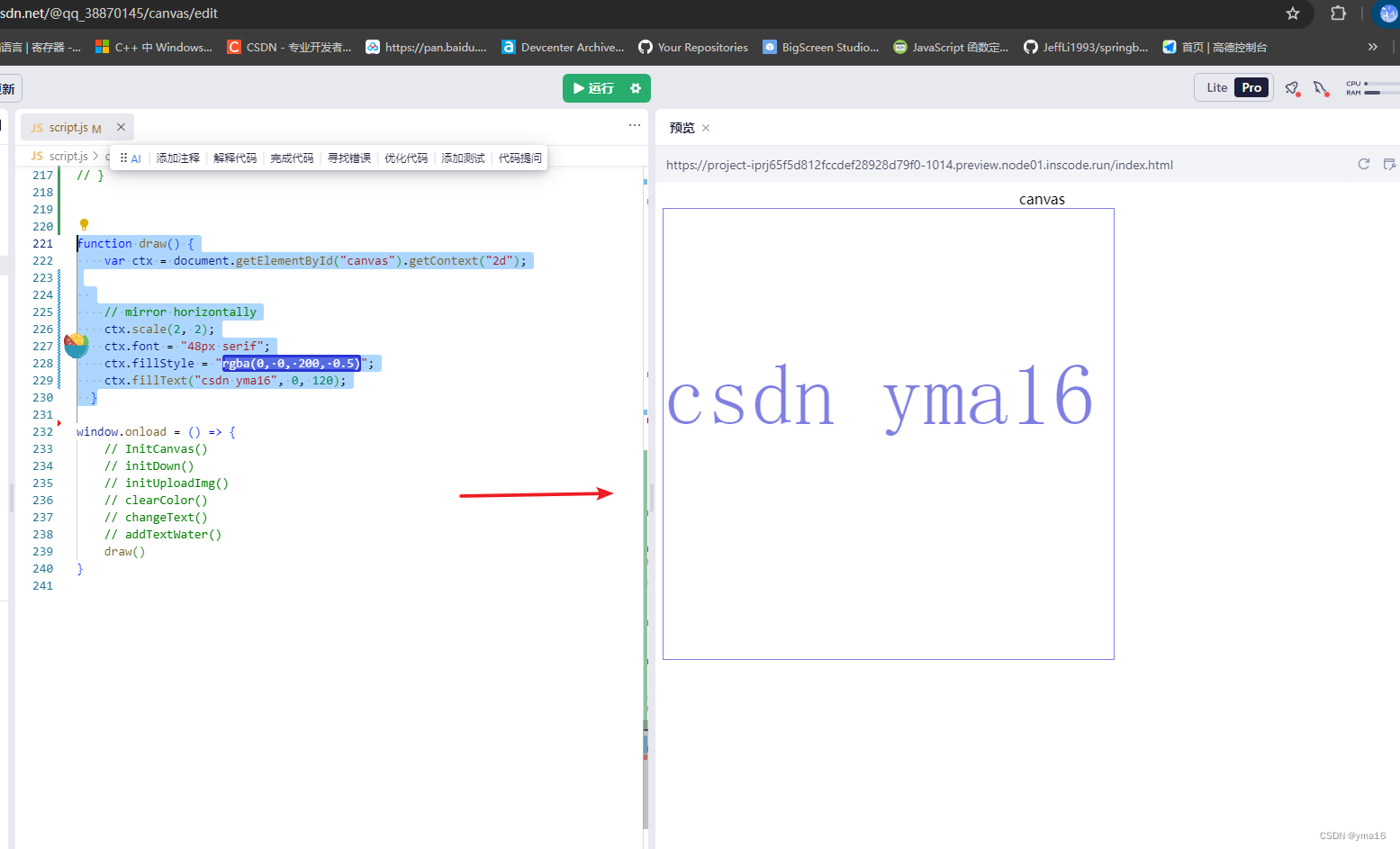Close the 预览 preview tab
1400x849 pixels.
click(706, 128)
